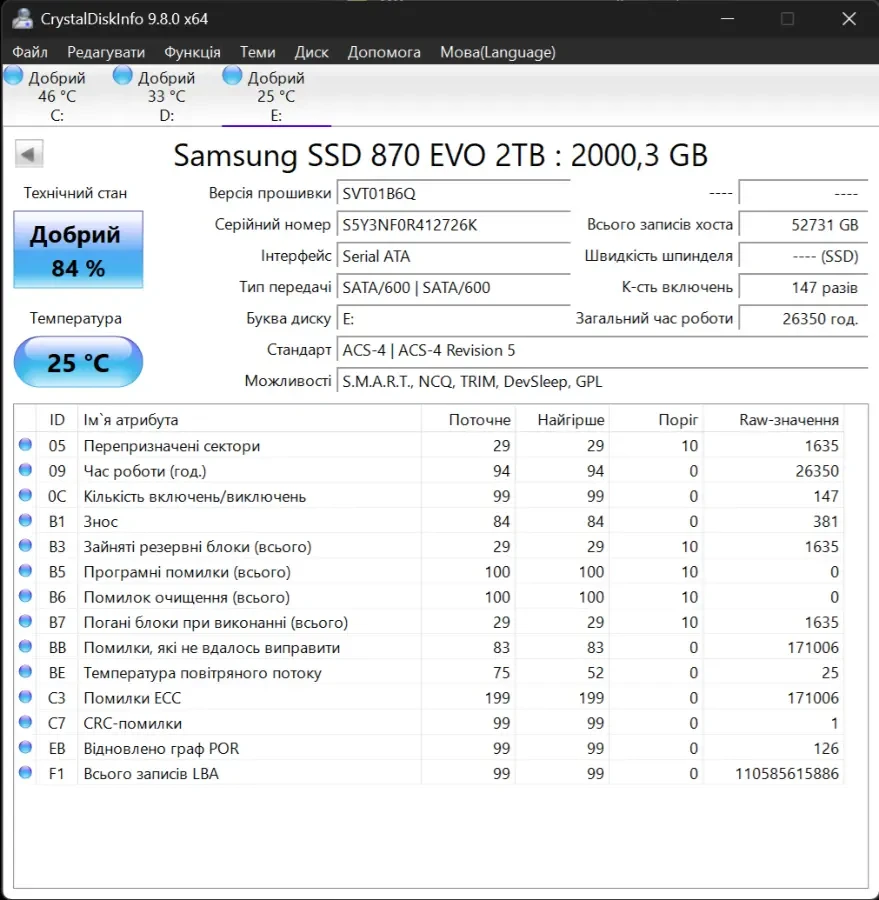Click the standard field ACS-4 Revision 5
This screenshot has width=879, height=900.
tap(602, 350)
